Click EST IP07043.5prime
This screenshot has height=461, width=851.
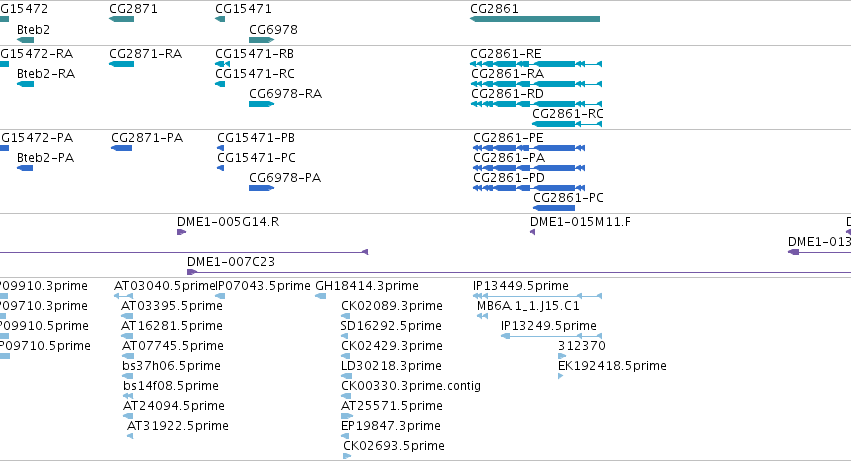click(x=263, y=286)
